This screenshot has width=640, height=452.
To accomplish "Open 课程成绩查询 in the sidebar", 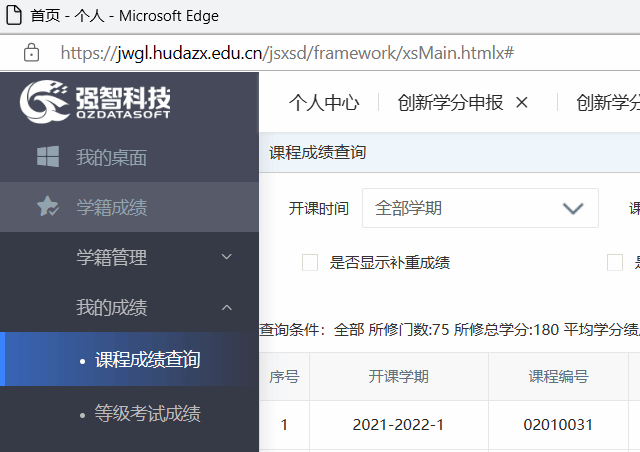I will (x=147, y=359).
